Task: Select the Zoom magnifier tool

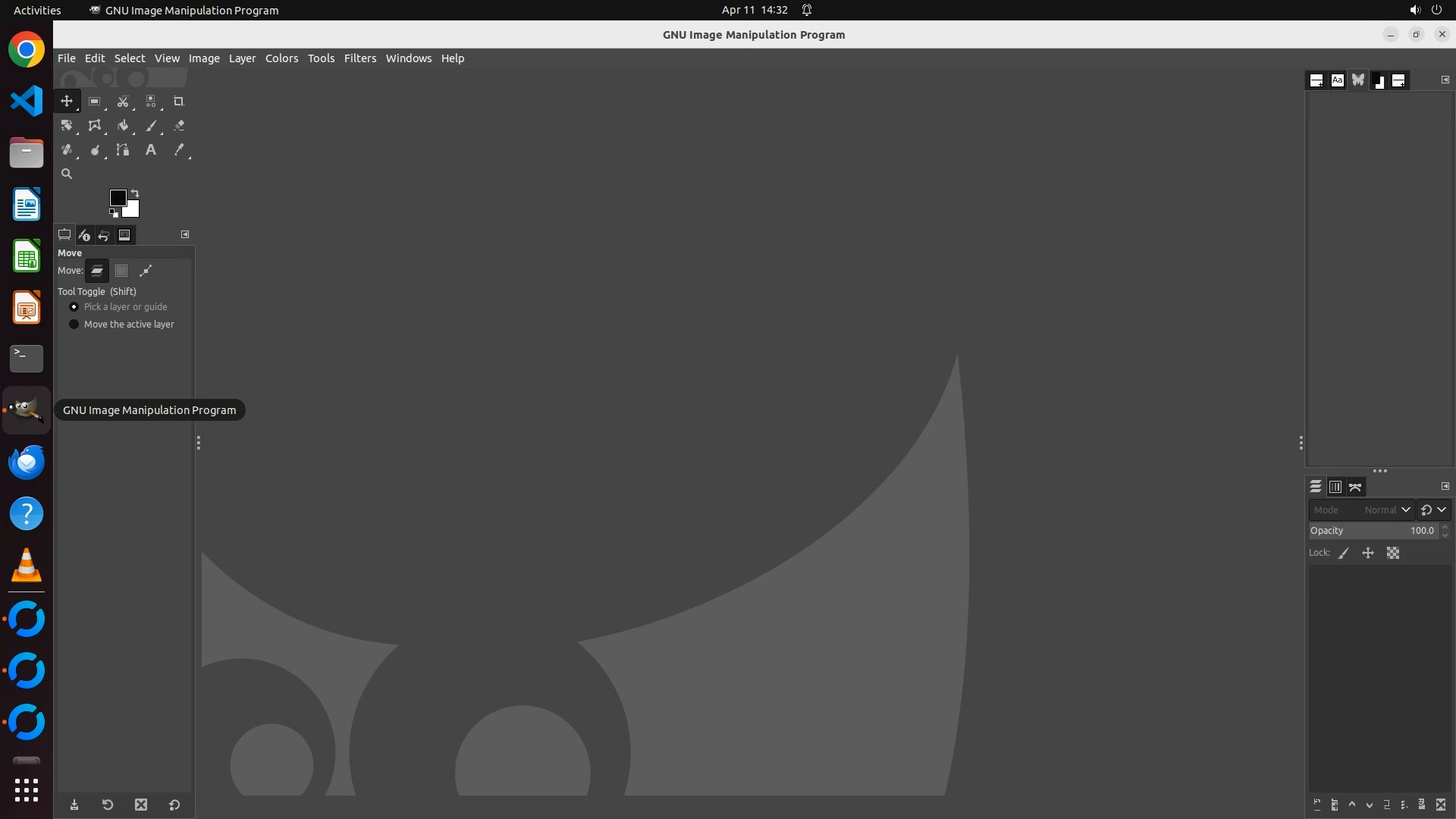Action: coord(67,174)
